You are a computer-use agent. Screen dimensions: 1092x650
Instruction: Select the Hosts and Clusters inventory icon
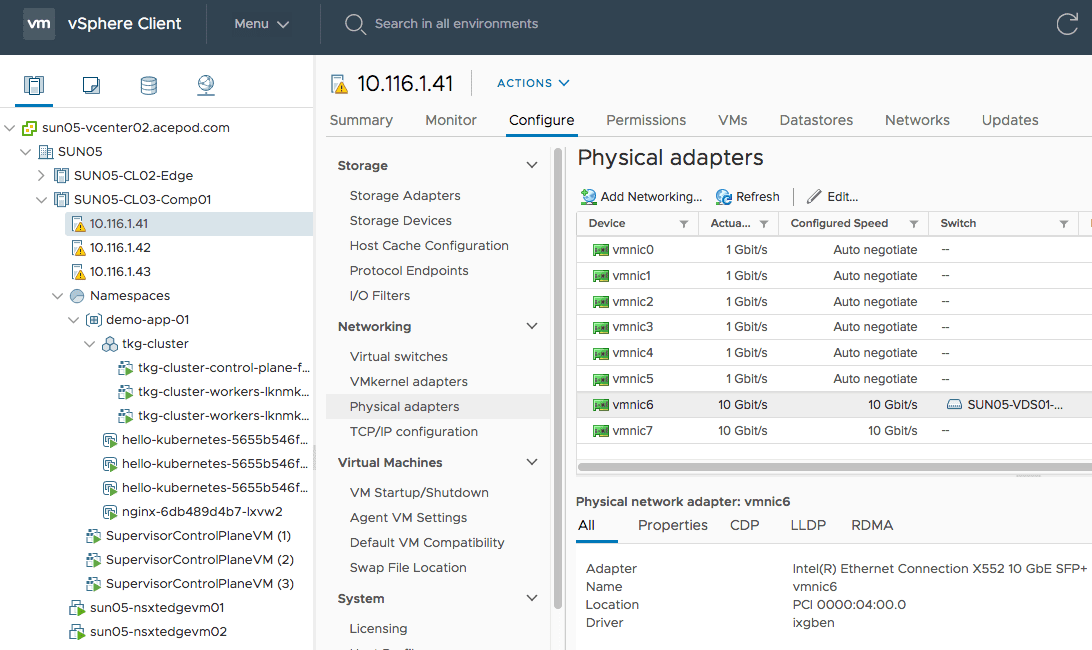pos(34,86)
